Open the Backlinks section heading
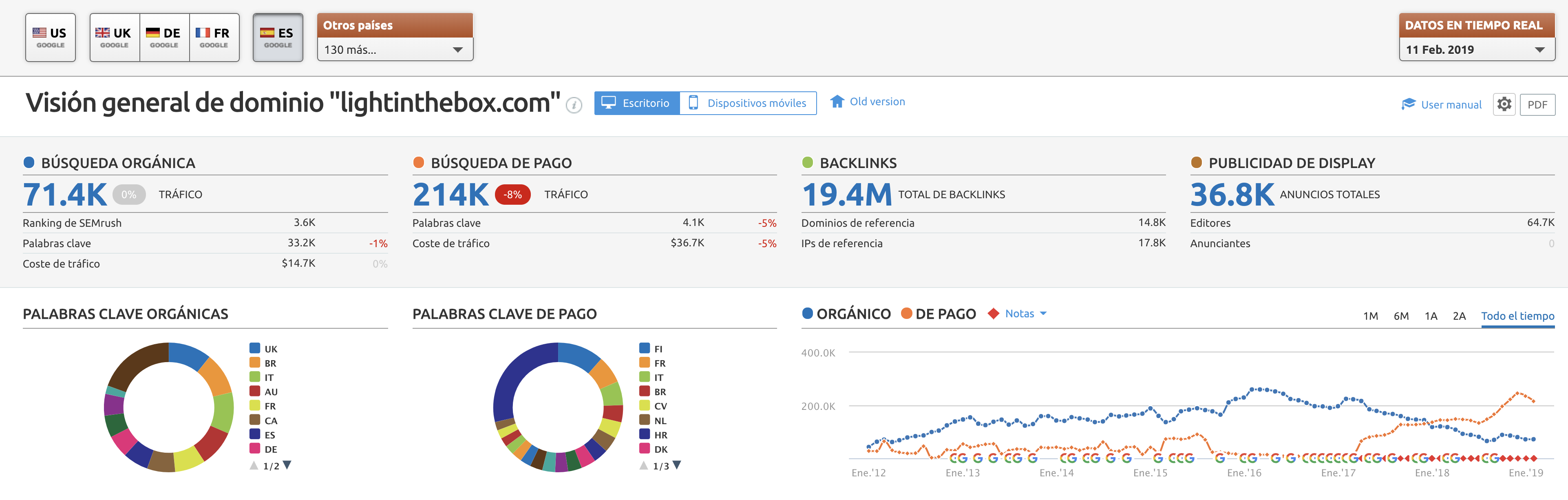The height and width of the screenshot is (500, 1568). click(858, 163)
